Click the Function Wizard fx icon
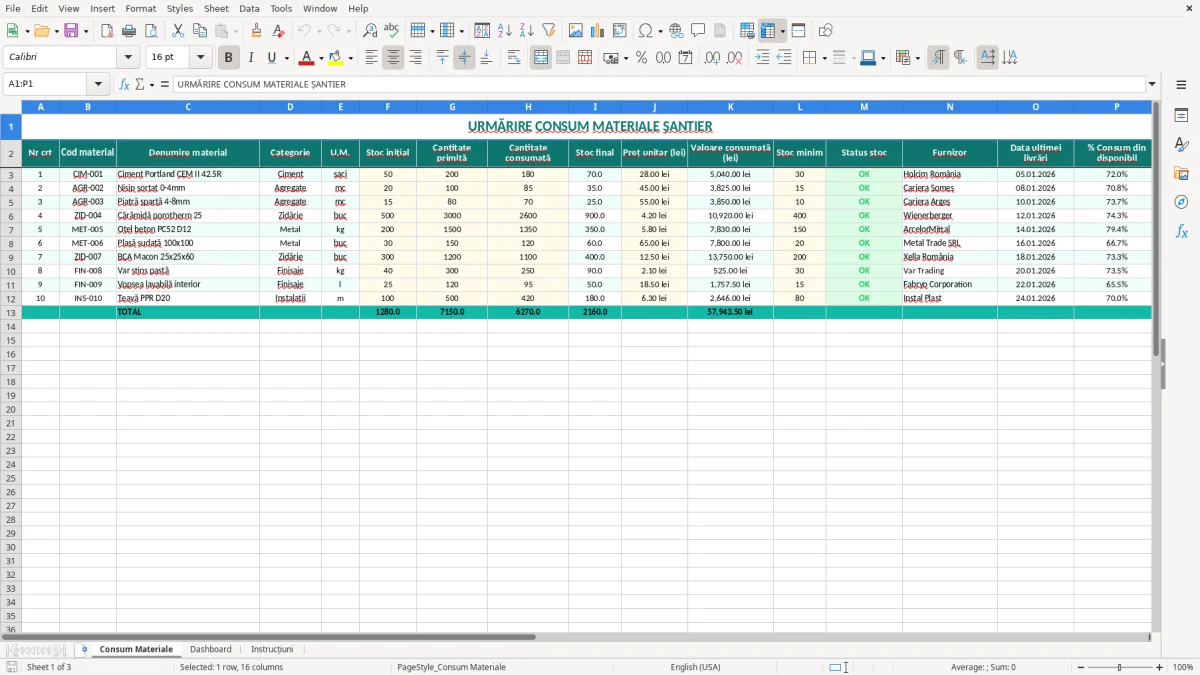This screenshot has height=675, width=1200. click(125, 84)
